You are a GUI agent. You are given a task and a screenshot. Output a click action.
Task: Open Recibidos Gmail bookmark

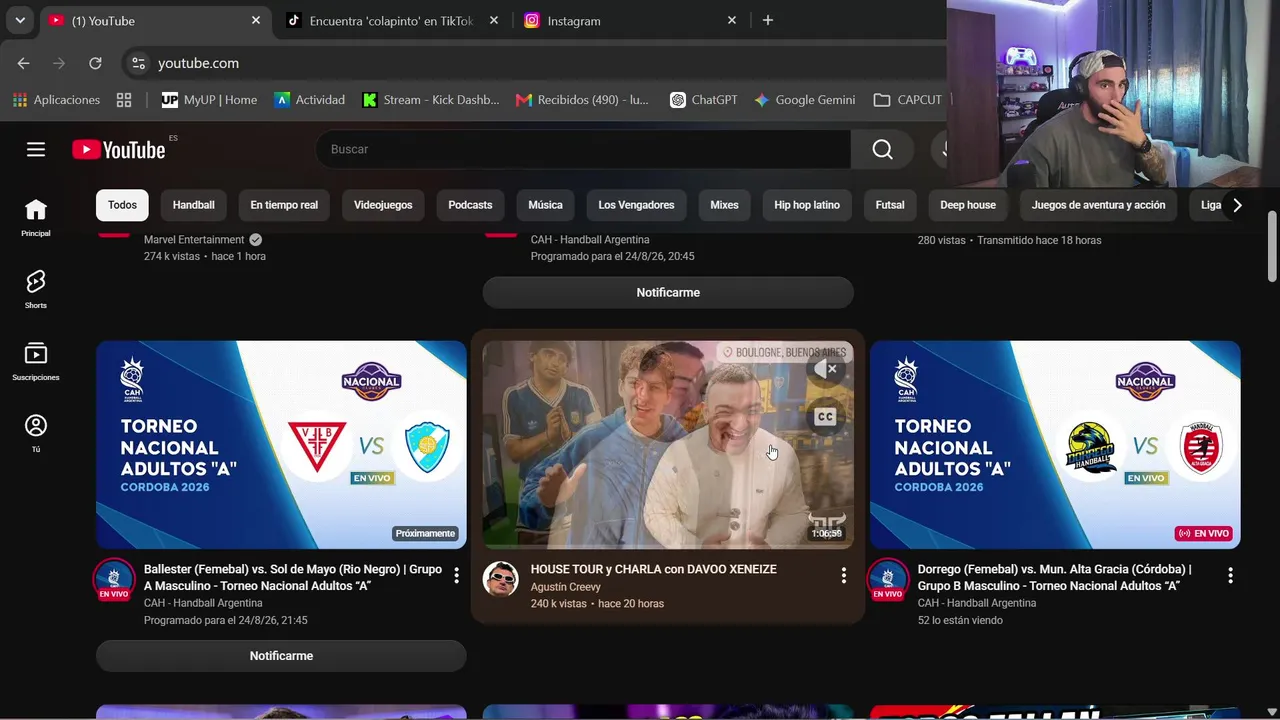pyautogui.click(x=582, y=100)
